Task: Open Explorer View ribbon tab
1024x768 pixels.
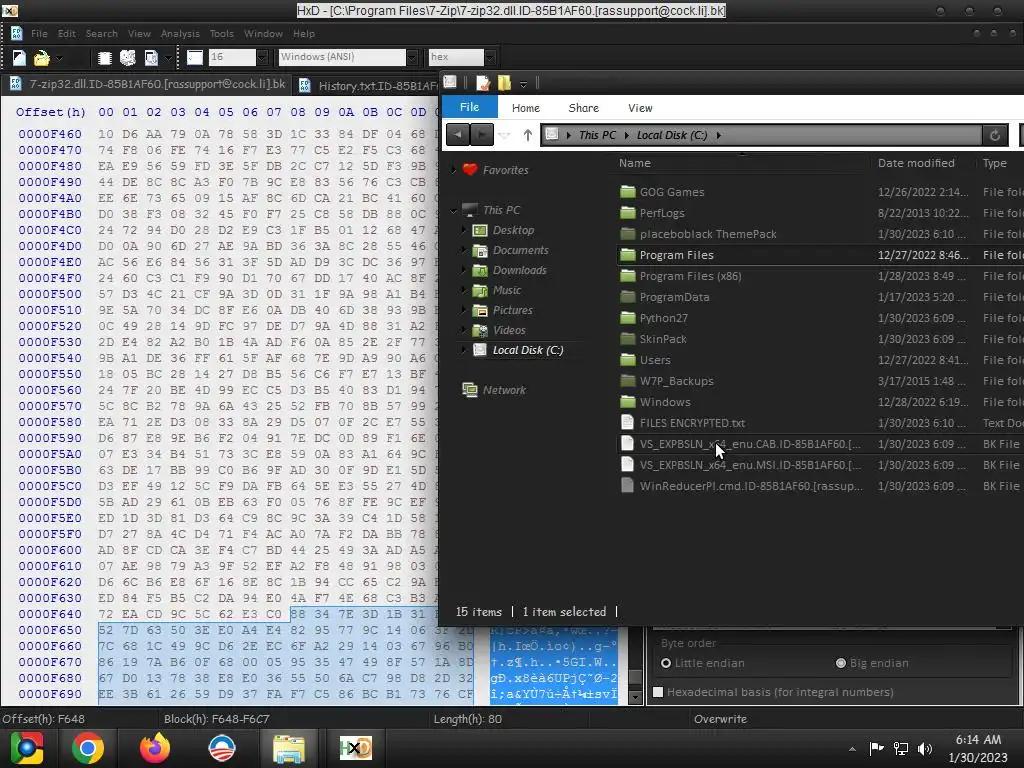Action: (640, 108)
